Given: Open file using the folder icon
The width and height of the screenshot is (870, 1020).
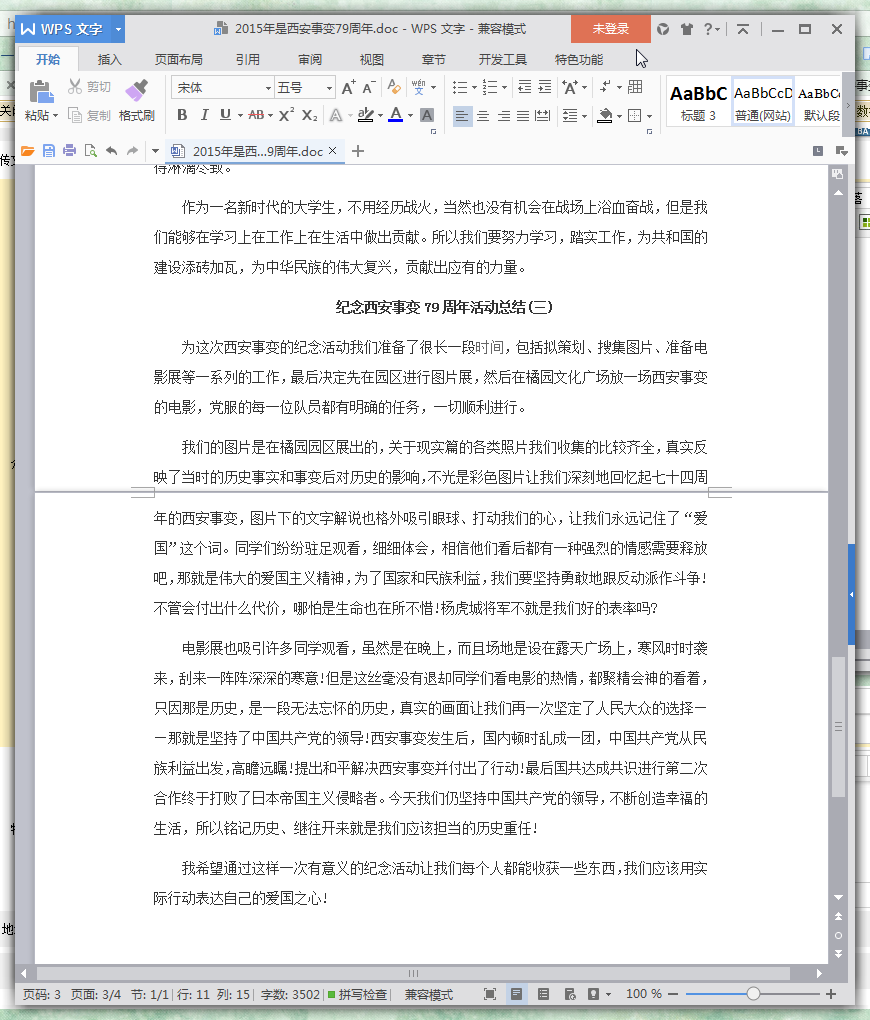Looking at the screenshot, I should point(27,151).
